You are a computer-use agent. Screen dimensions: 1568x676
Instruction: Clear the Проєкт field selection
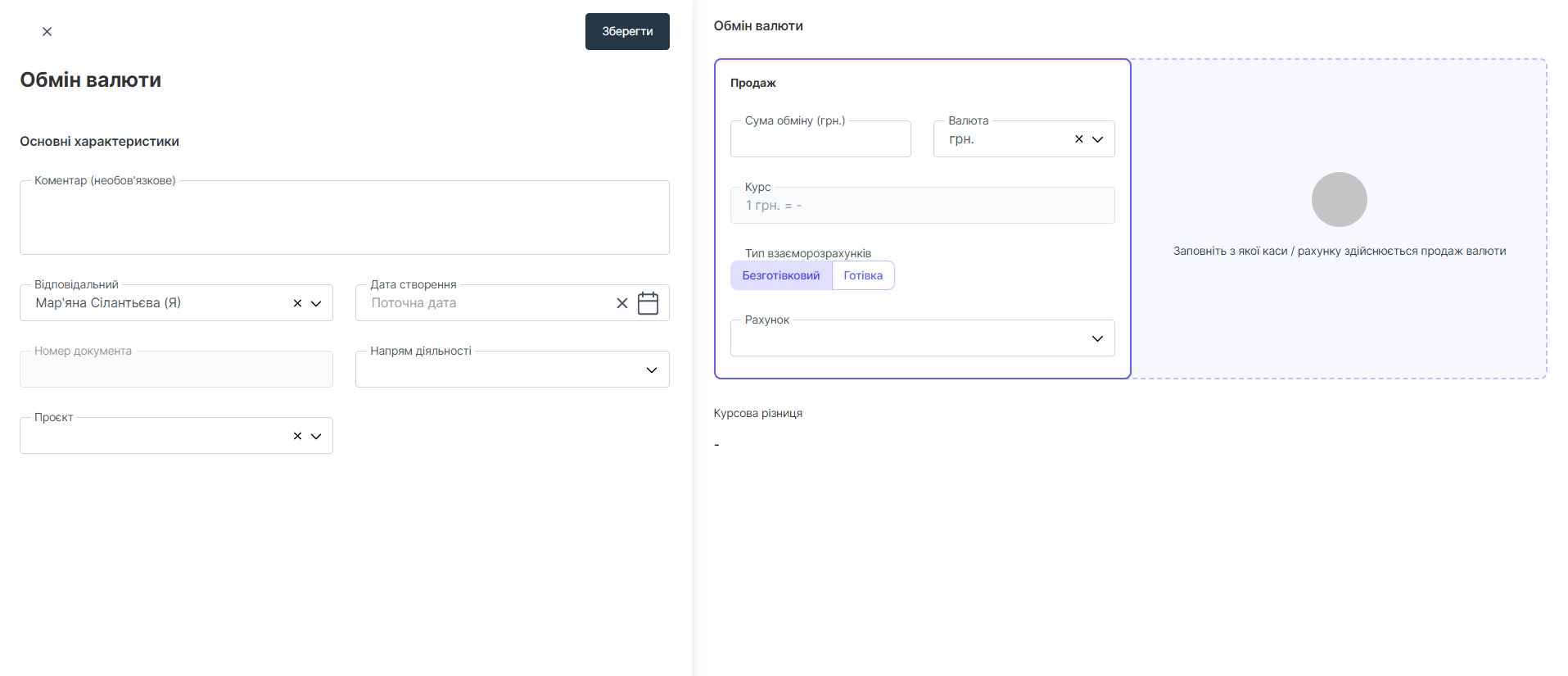pos(297,436)
